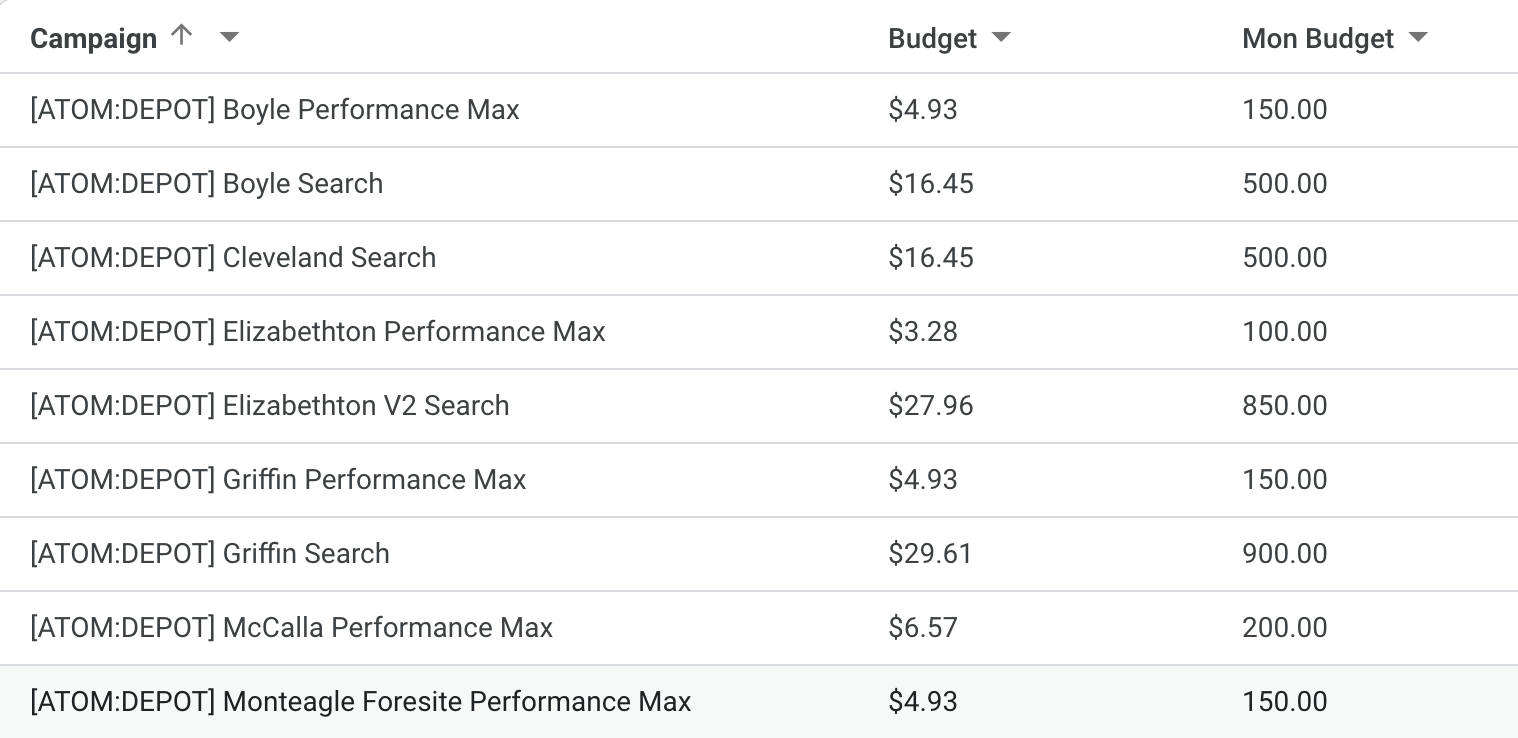Select Monteagle Foresite Performance Max campaign

pyautogui.click(x=361, y=702)
